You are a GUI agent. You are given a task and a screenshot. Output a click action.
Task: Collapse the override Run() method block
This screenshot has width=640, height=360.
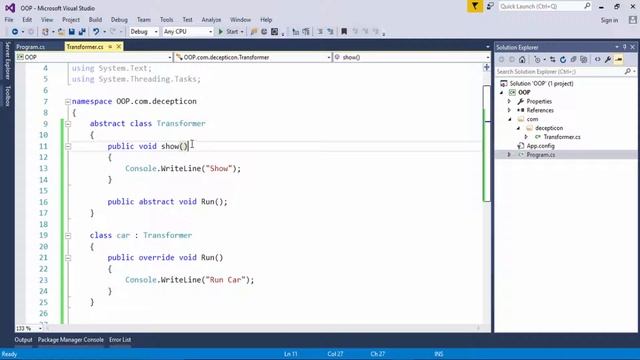68,258
